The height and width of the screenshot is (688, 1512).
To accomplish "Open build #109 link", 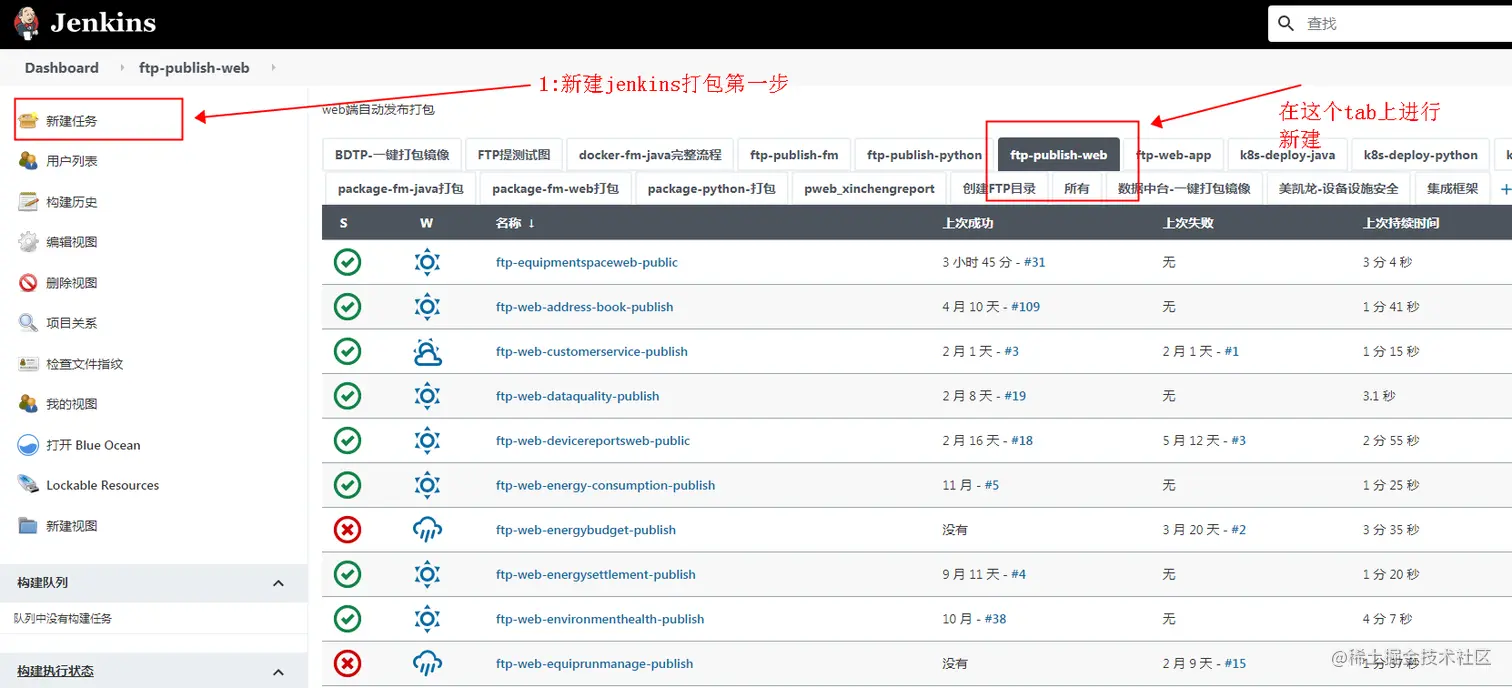I will 1026,307.
